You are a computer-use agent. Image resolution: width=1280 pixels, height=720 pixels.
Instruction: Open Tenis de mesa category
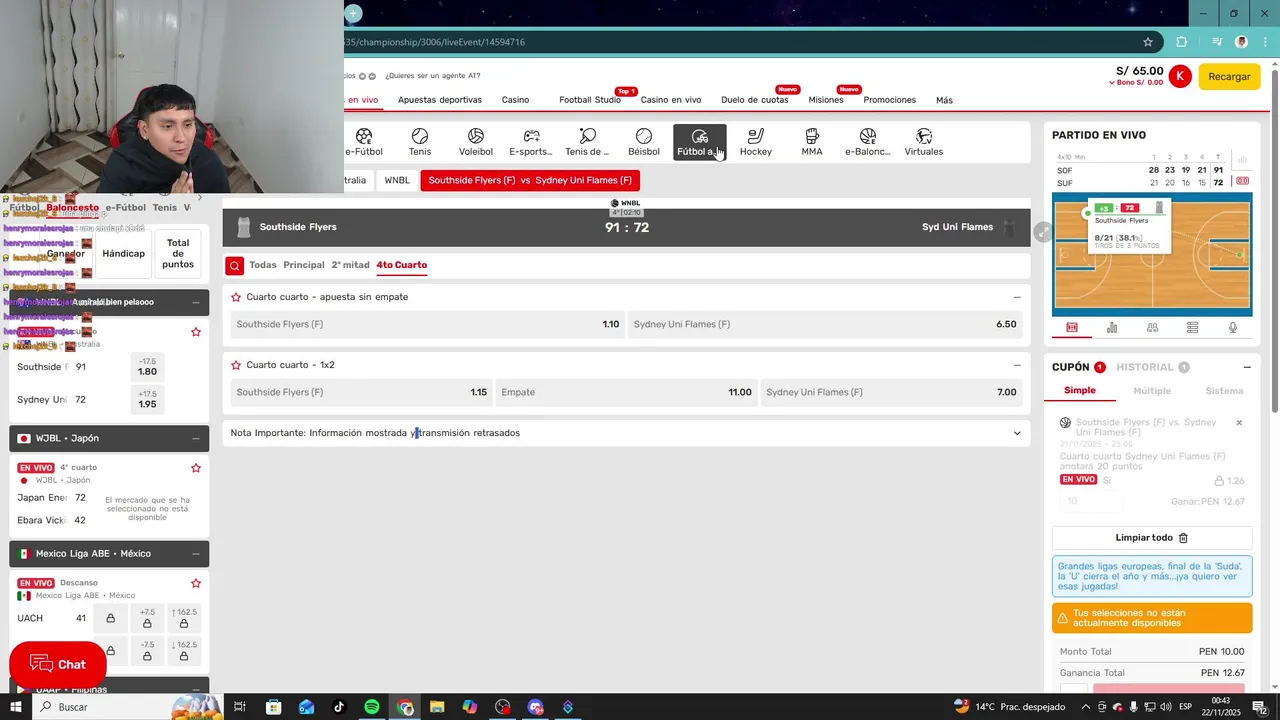tap(587, 142)
